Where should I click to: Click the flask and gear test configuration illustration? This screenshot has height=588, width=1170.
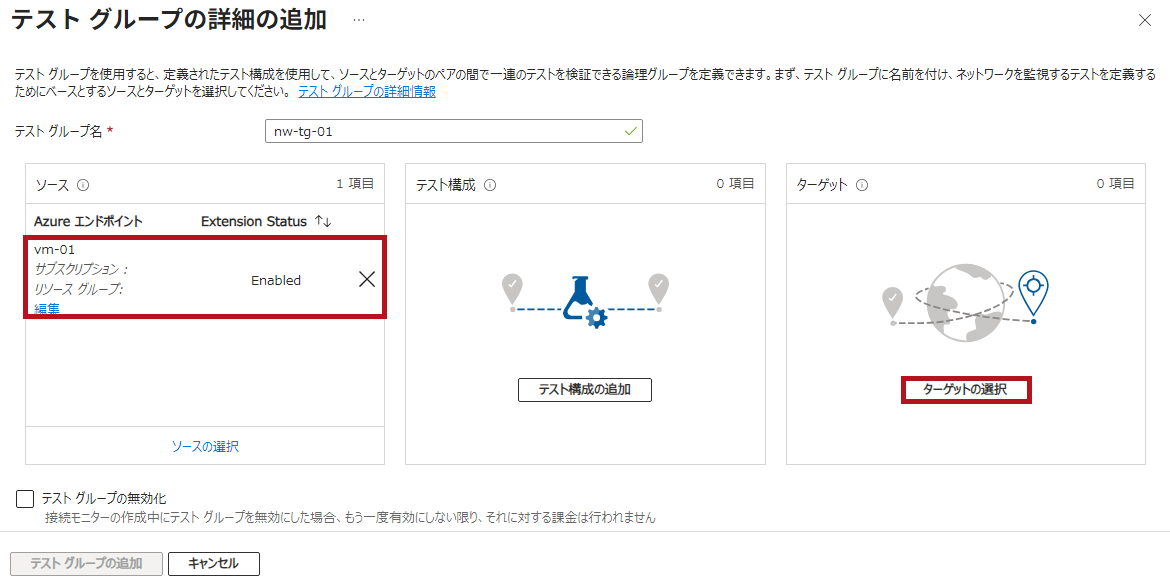click(x=585, y=301)
